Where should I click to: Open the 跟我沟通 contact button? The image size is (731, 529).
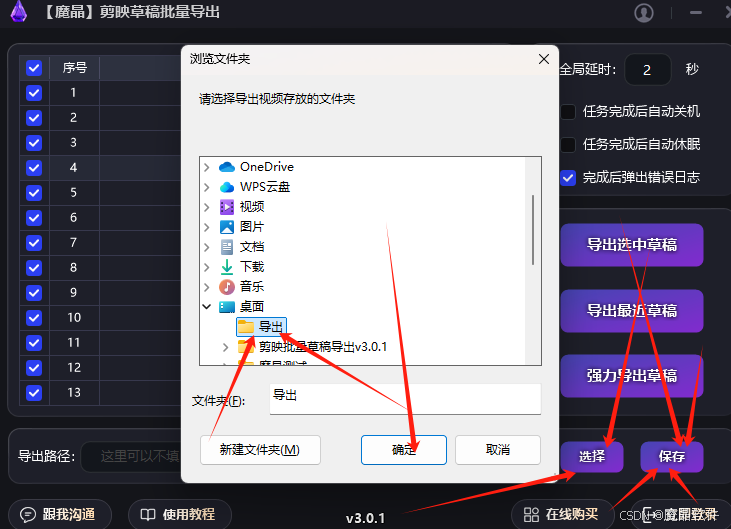point(60,515)
